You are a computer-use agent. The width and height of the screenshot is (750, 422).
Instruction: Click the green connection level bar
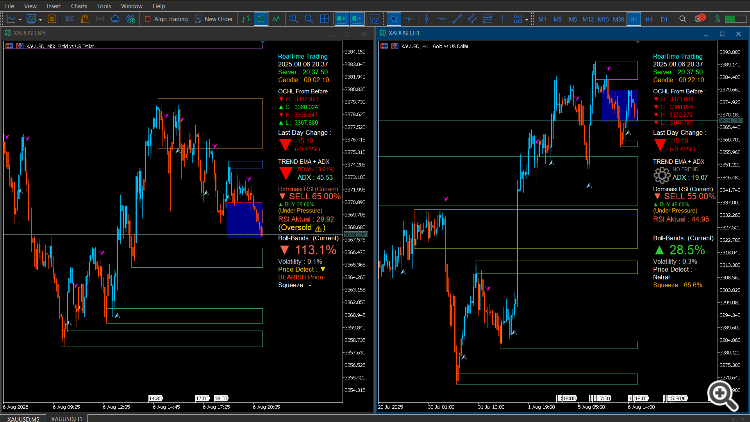[734, 19]
